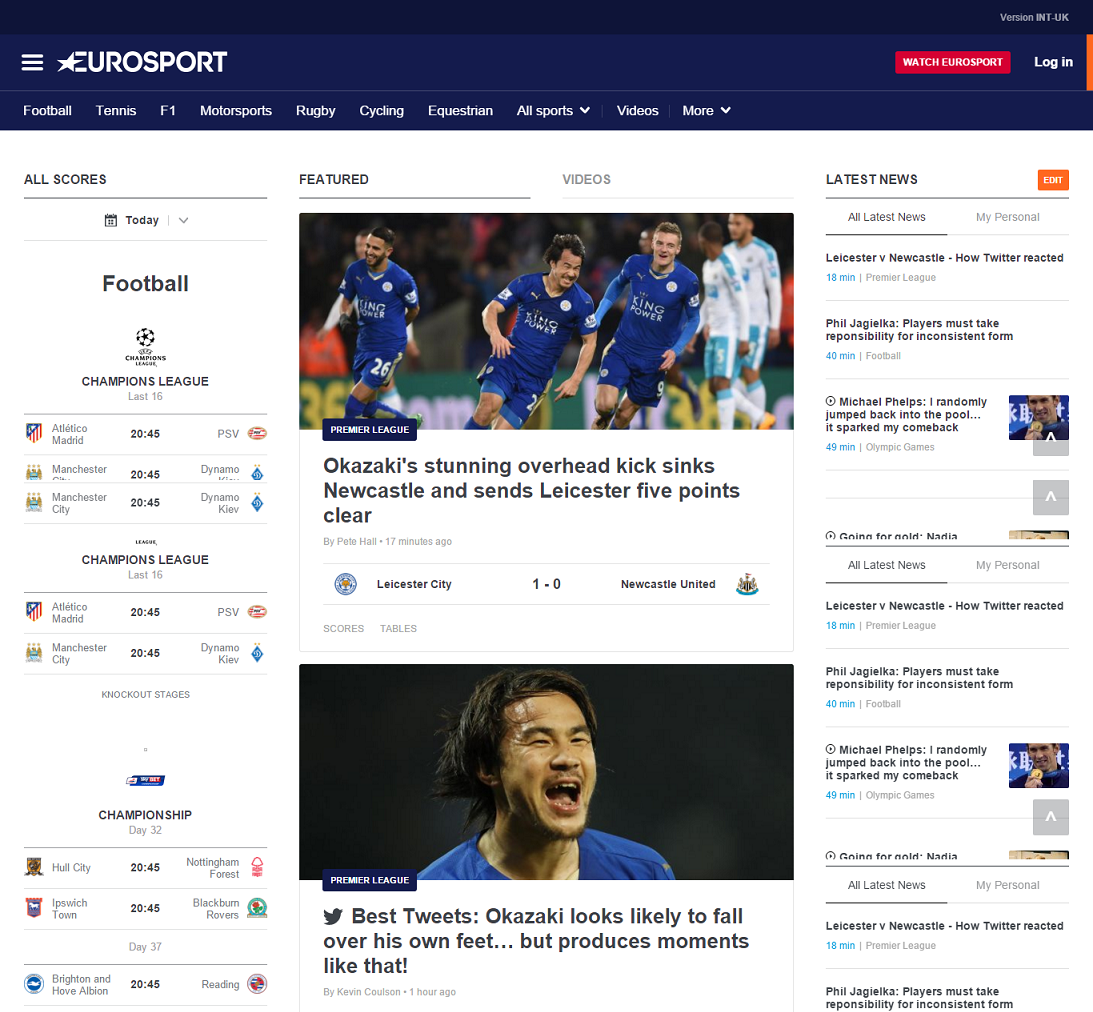The width and height of the screenshot is (1093, 1012).
Task: Click the 20:45 time in the Ipswich Town row
Action: pos(145,907)
